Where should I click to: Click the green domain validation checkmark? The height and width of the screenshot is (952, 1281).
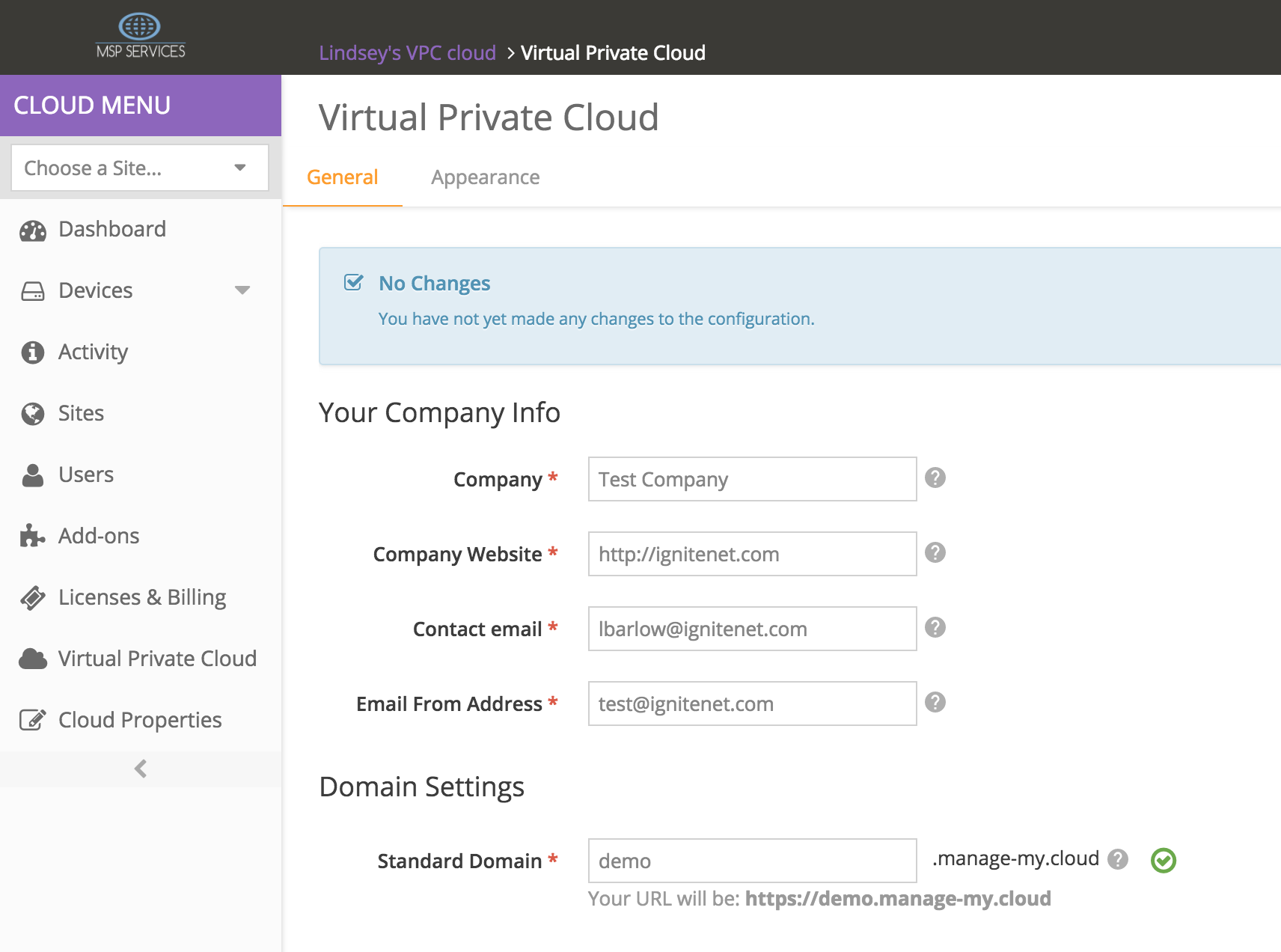[x=1164, y=861]
